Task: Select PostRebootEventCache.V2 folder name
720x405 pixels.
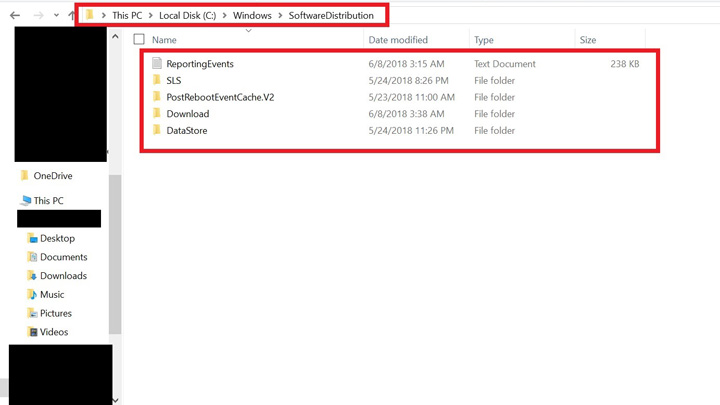Action: coord(220,97)
